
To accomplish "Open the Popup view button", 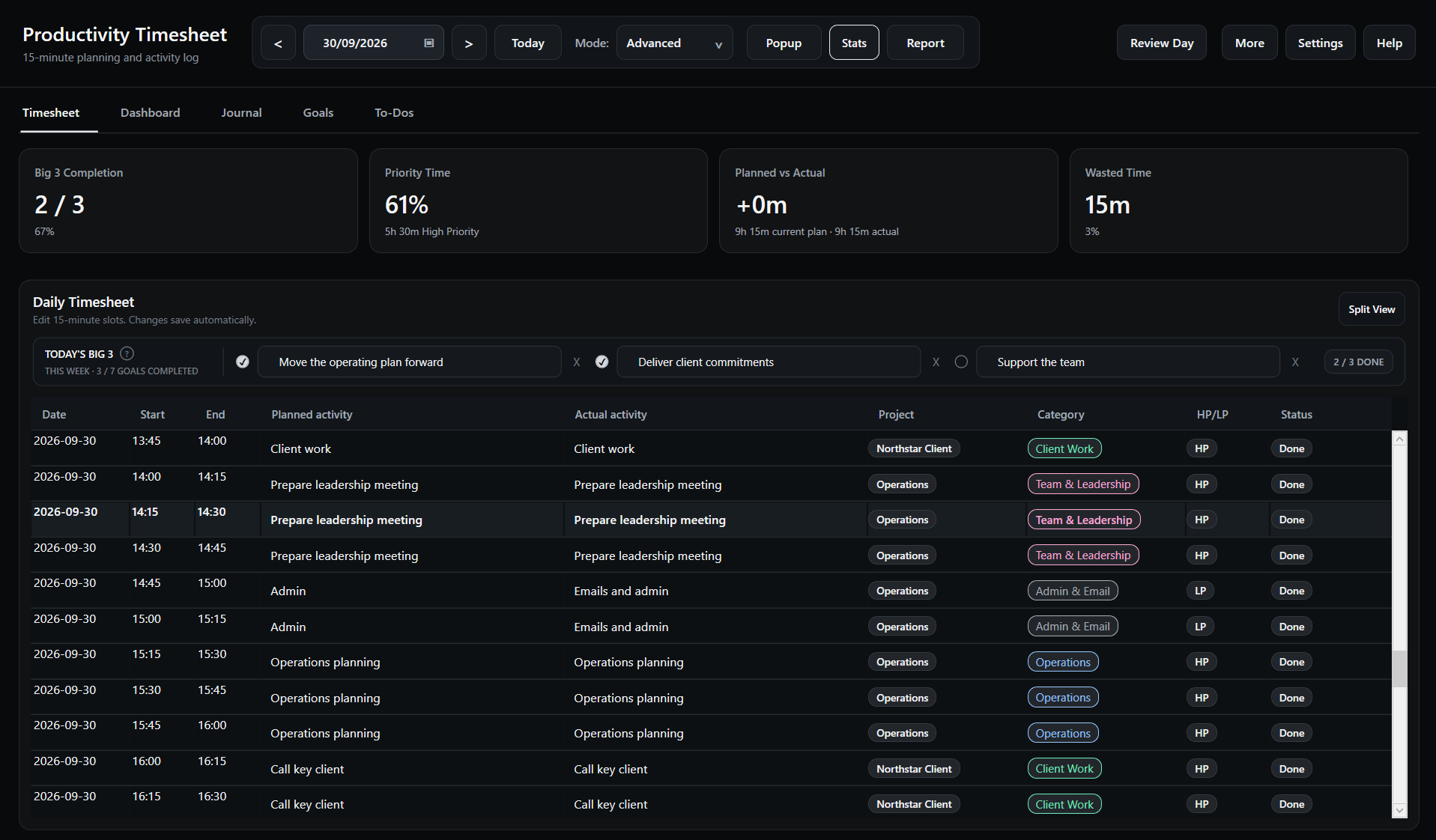I will [x=784, y=43].
